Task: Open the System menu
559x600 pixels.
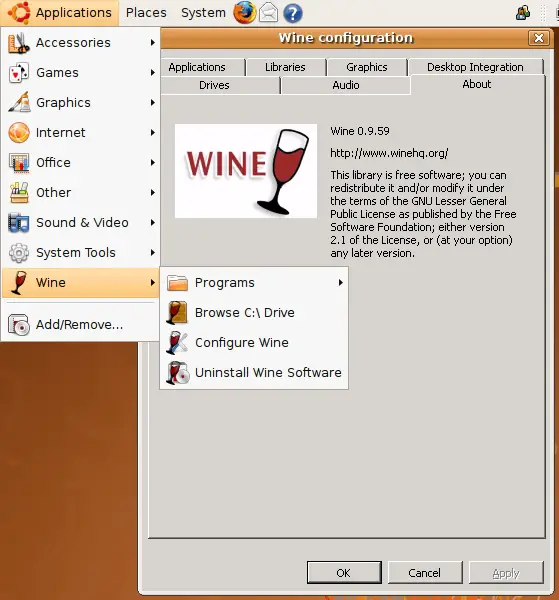Action: (203, 13)
